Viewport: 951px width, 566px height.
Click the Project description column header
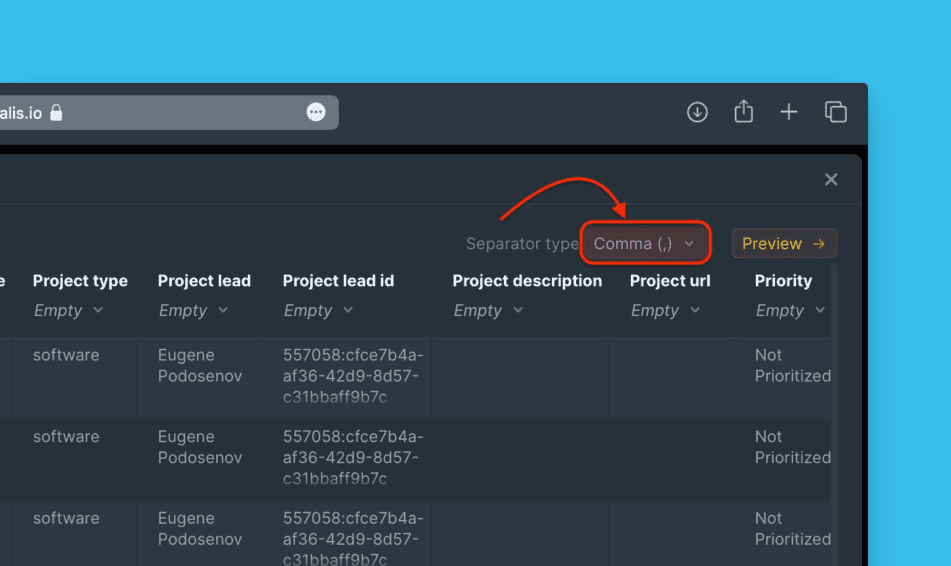pos(527,281)
